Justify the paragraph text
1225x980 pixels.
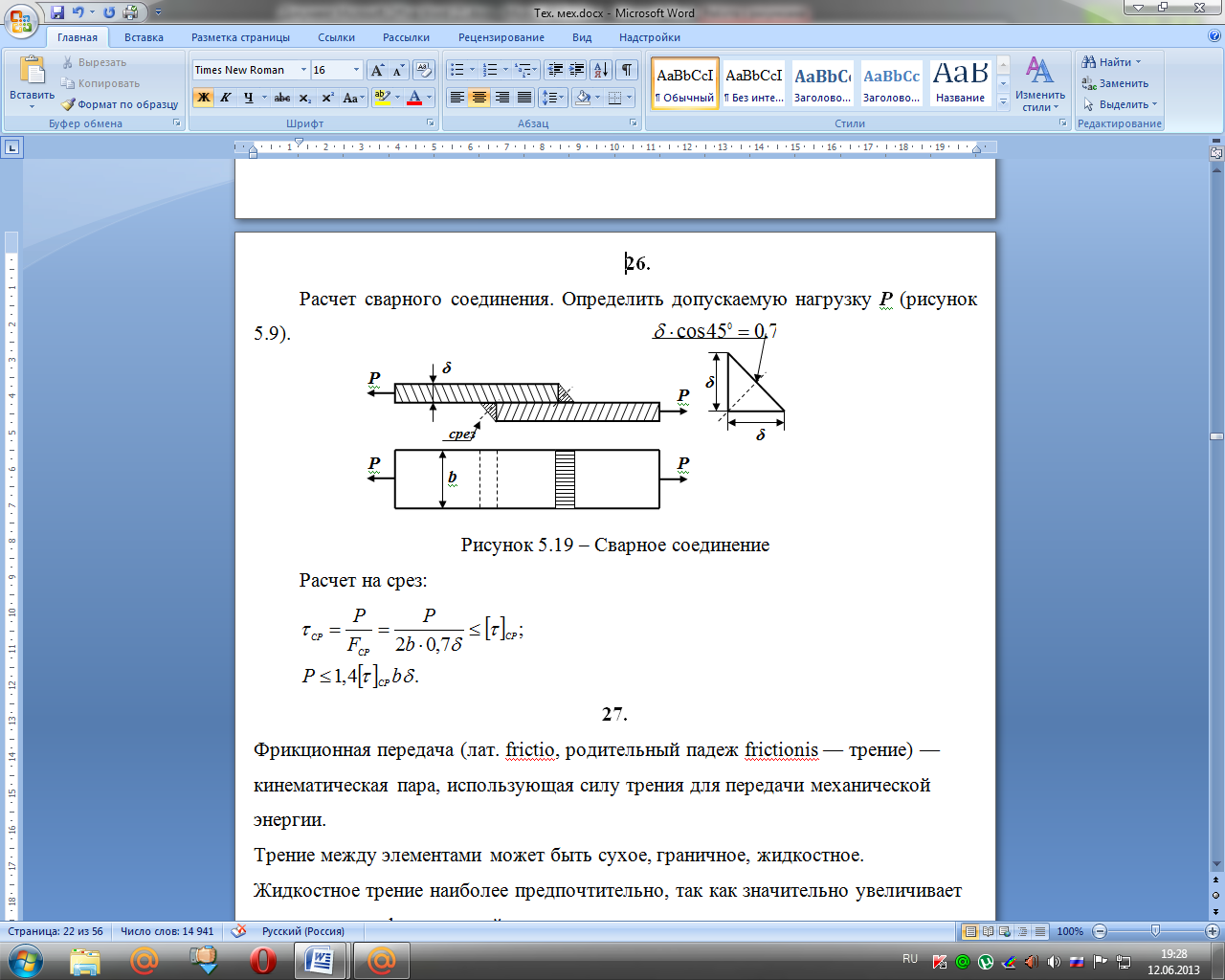pos(523,98)
